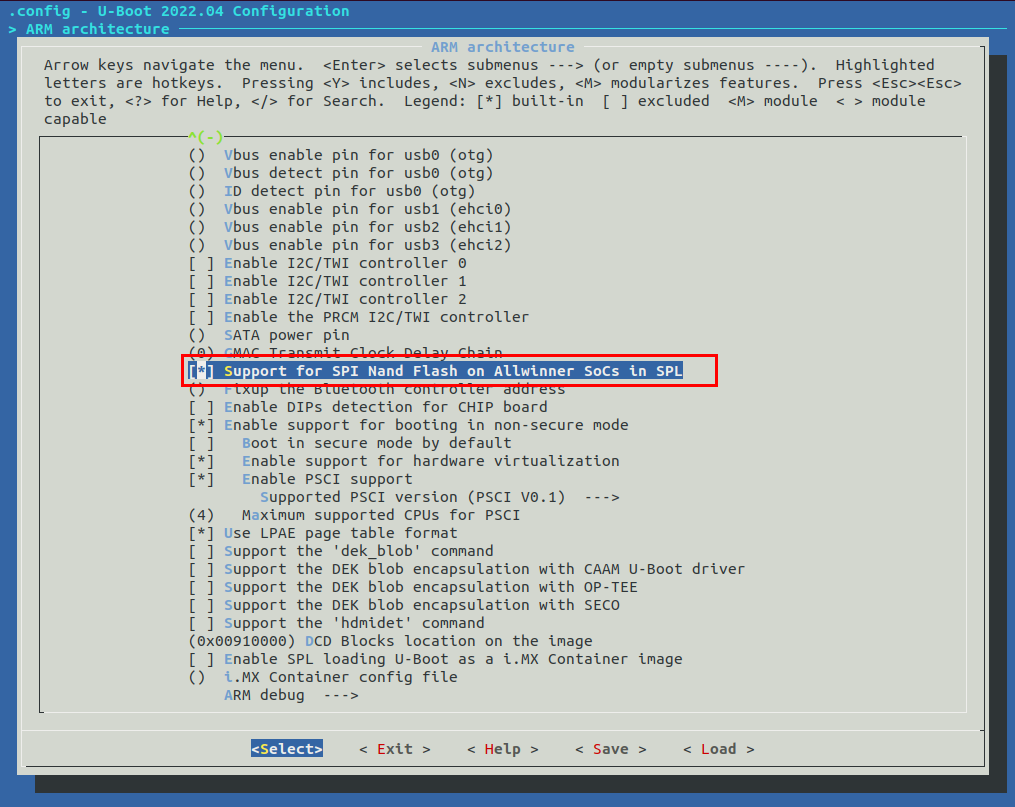
Task: Select ID detect pin for usb0 (otg)
Action: [x=332, y=192]
